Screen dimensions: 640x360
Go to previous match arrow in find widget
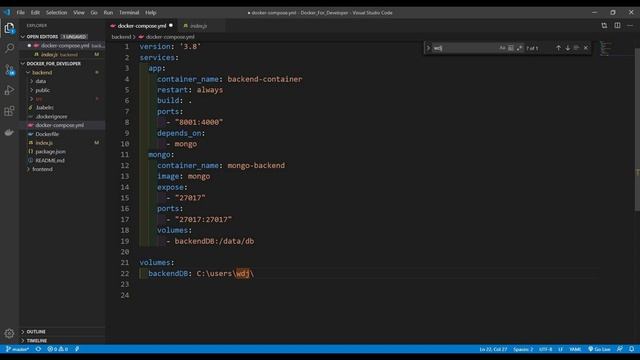pyautogui.click(x=558, y=48)
